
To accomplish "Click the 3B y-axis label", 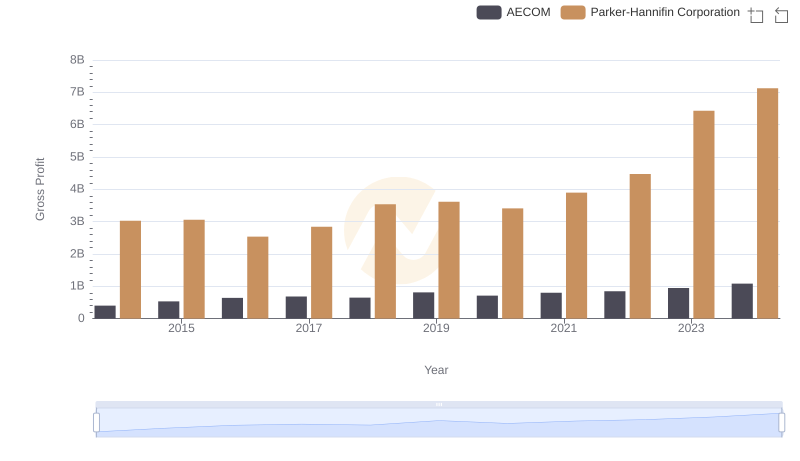I will click(77, 221).
